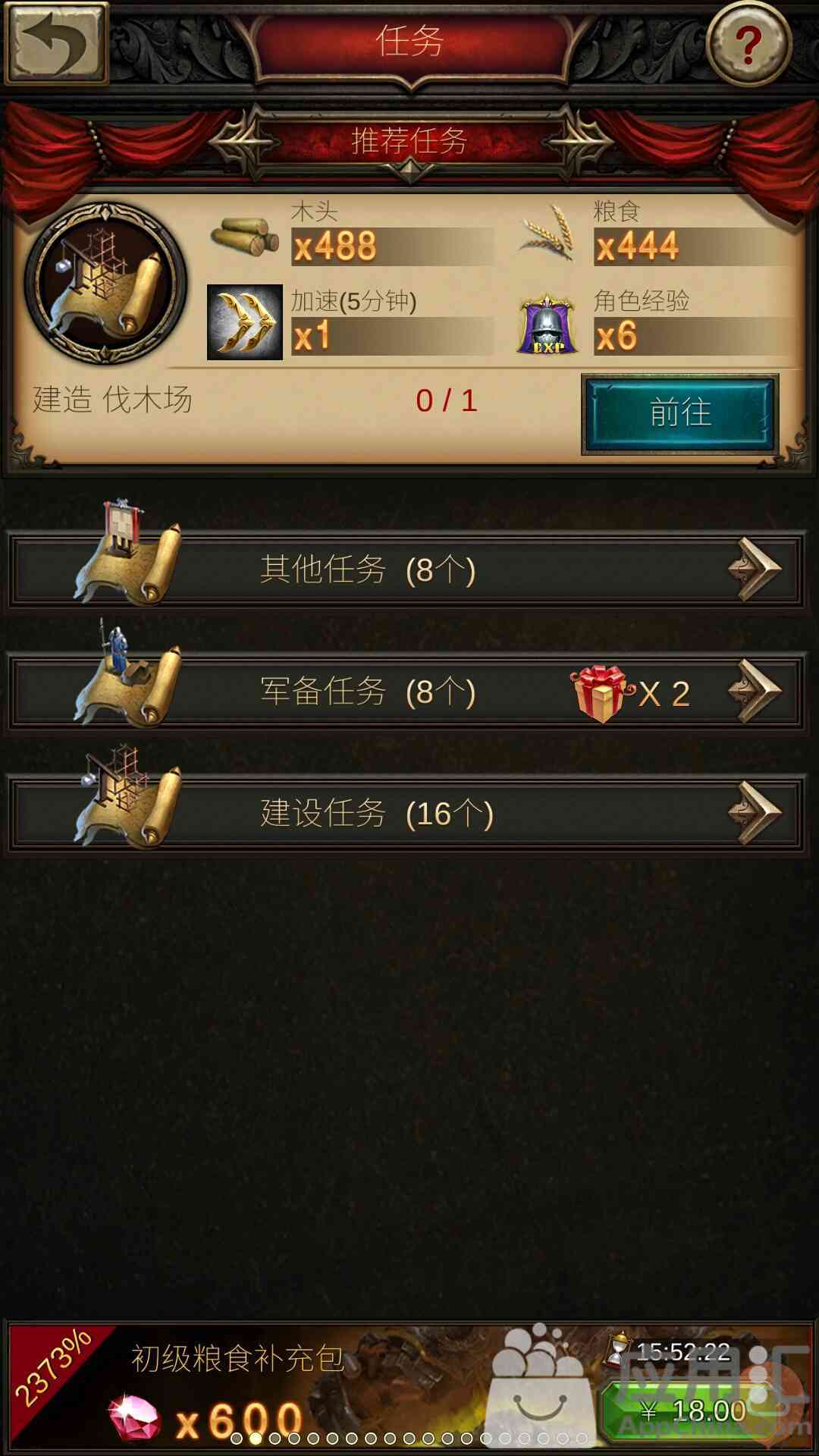The height and width of the screenshot is (1456, 819).
Task: Tap the lumber mill quest emblem
Action: click(x=105, y=283)
